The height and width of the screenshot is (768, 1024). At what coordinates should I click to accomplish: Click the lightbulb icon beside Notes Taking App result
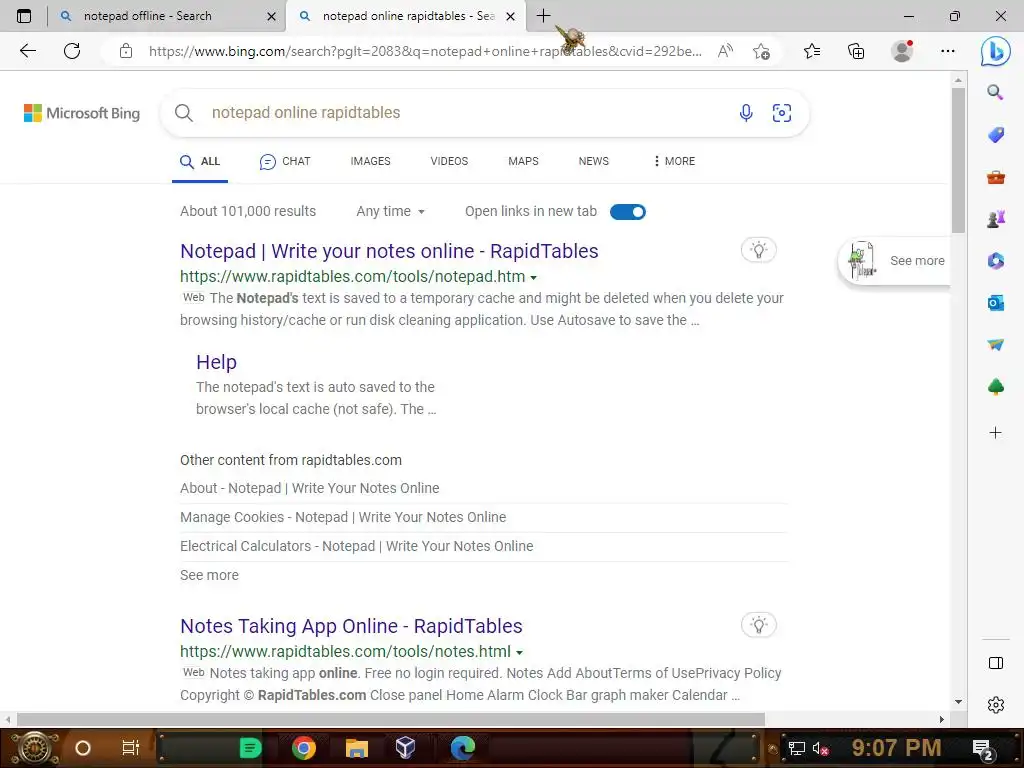point(758,625)
